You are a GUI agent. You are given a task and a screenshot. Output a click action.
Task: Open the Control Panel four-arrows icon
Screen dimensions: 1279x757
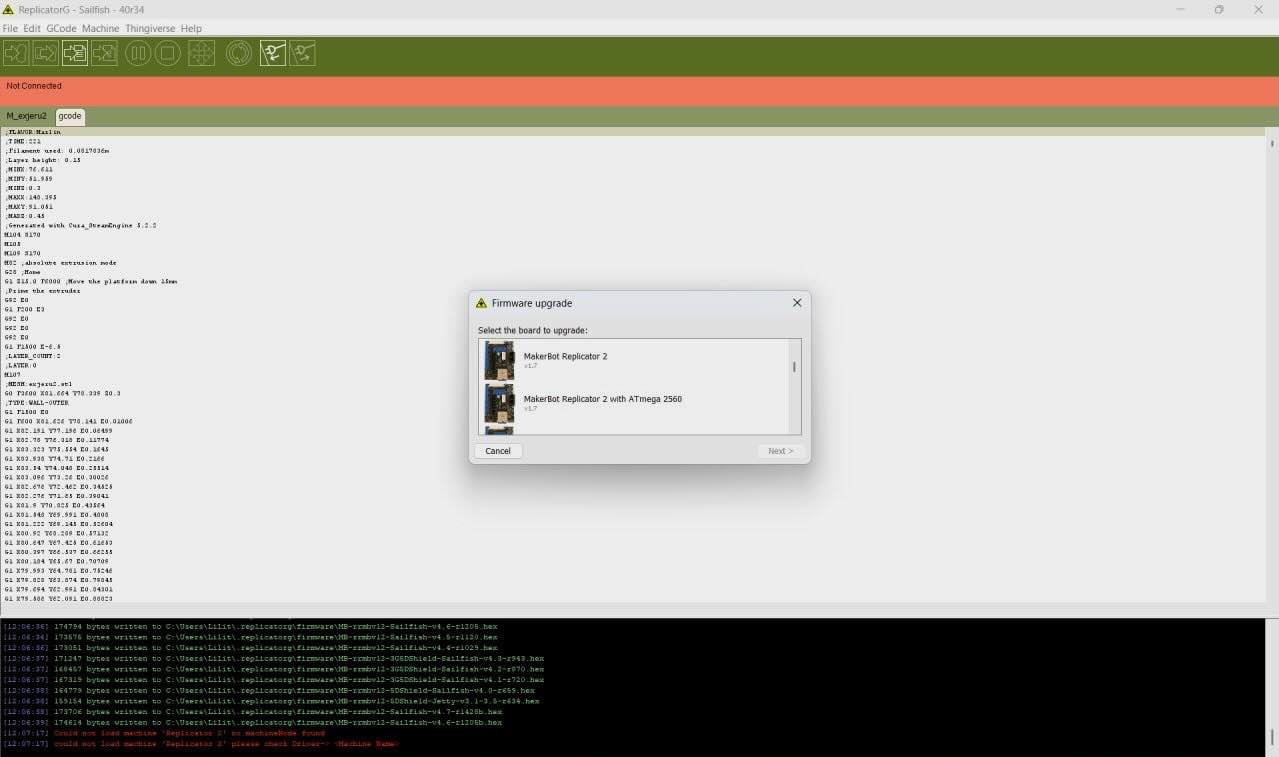(201, 53)
